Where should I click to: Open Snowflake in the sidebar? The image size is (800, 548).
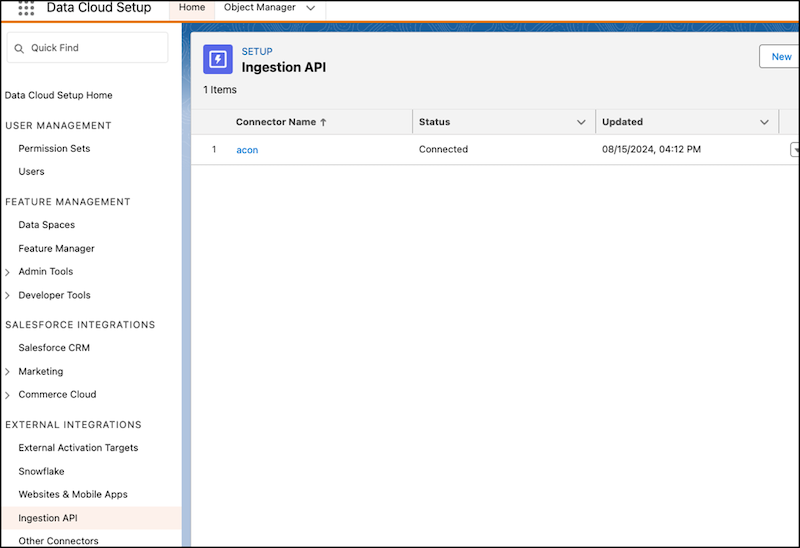coord(41,471)
